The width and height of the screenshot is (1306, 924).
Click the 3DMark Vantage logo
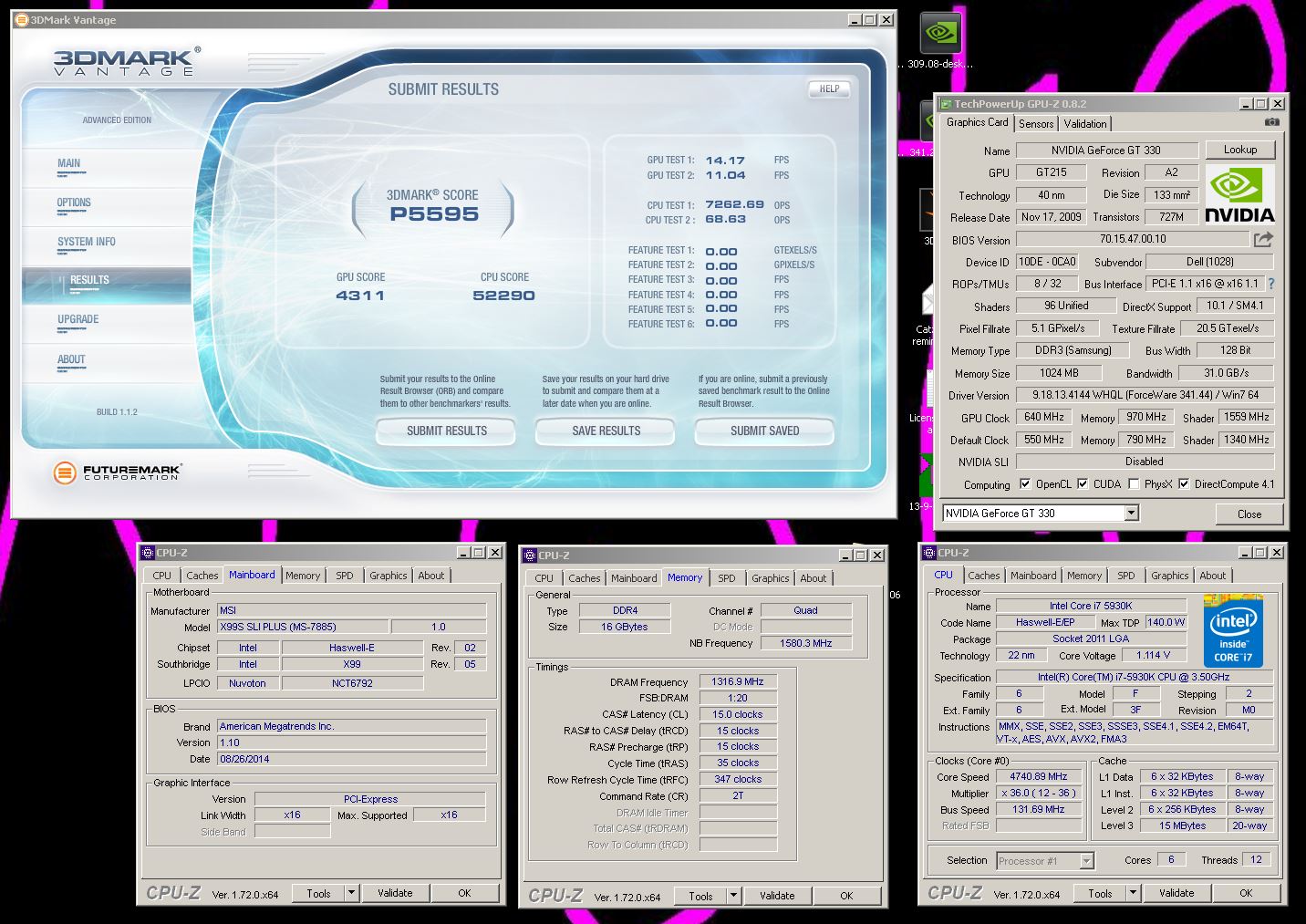125,62
